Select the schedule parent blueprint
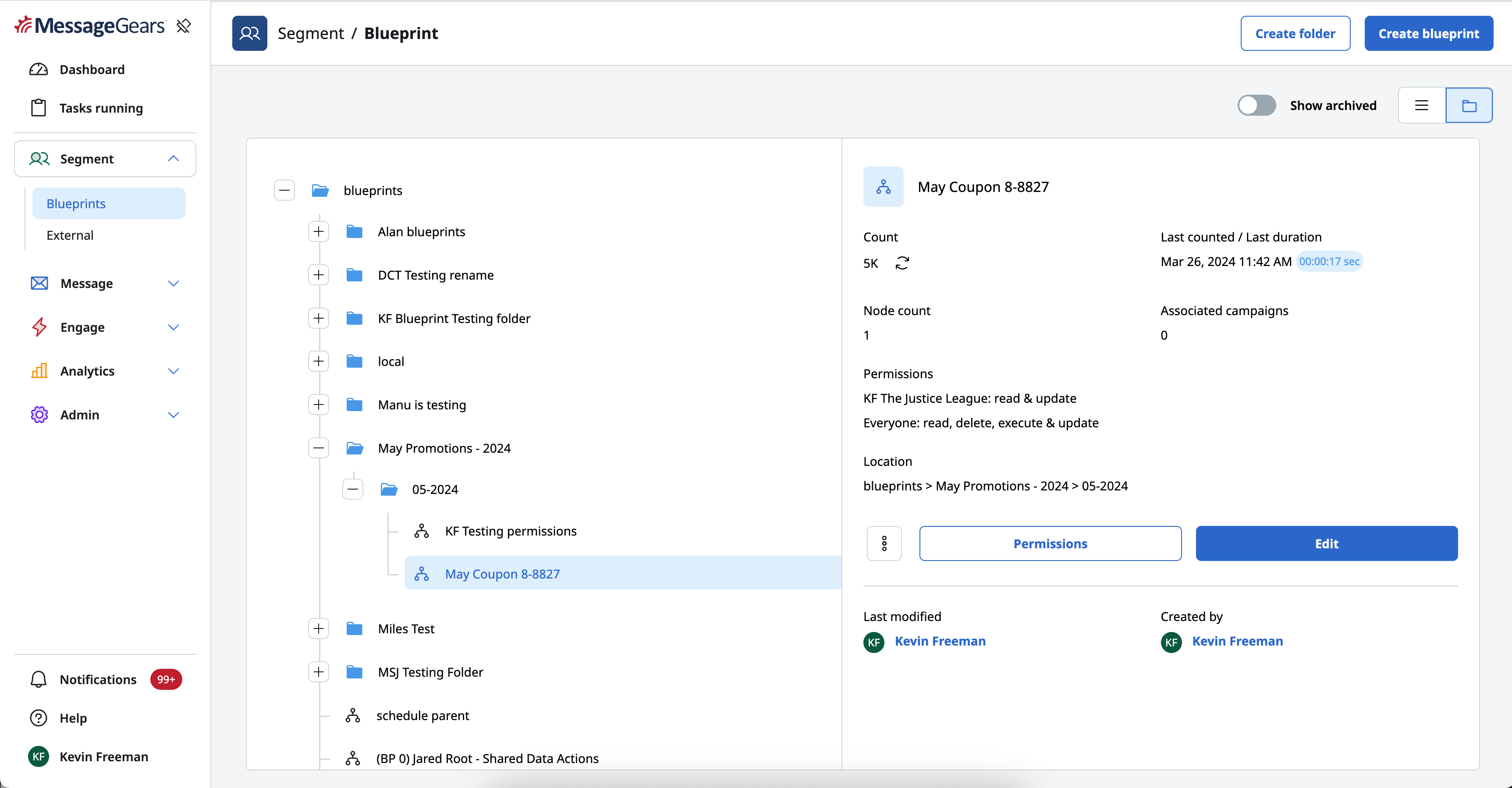 422,715
